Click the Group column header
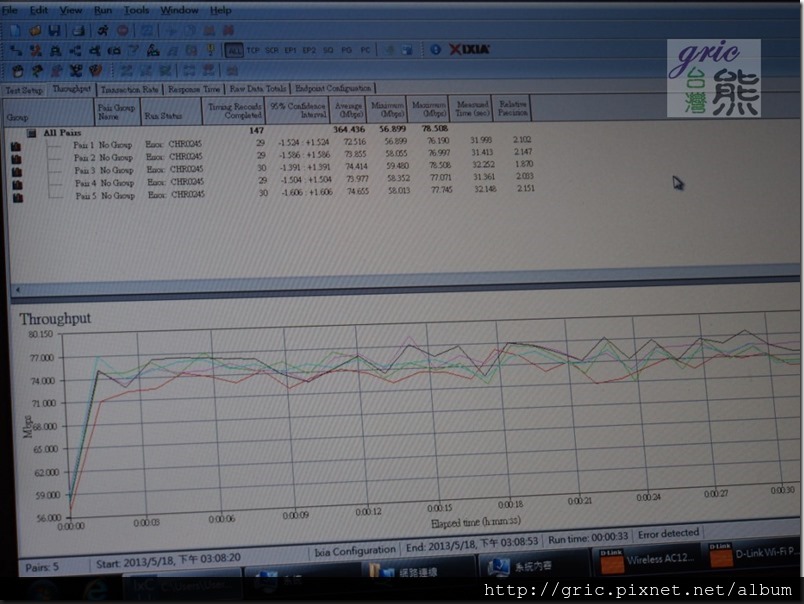 pos(48,112)
